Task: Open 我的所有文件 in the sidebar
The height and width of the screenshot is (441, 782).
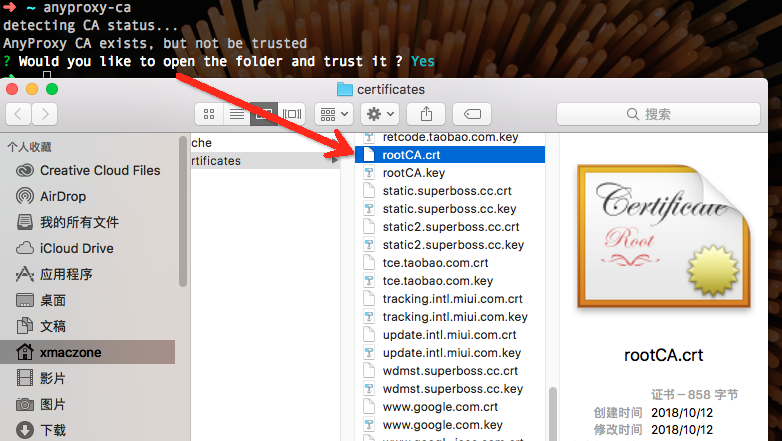Action: click(x=88, y=222)
